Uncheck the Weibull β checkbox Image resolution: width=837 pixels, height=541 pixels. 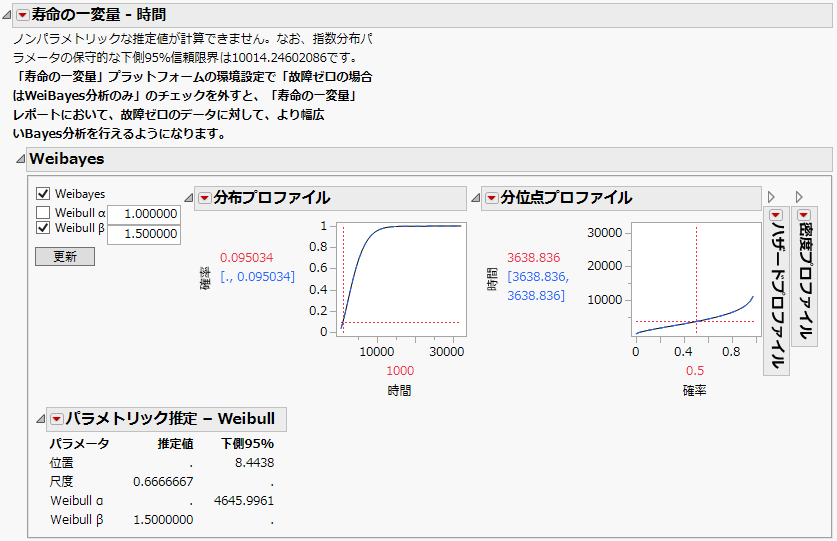(x=43, y=228)
